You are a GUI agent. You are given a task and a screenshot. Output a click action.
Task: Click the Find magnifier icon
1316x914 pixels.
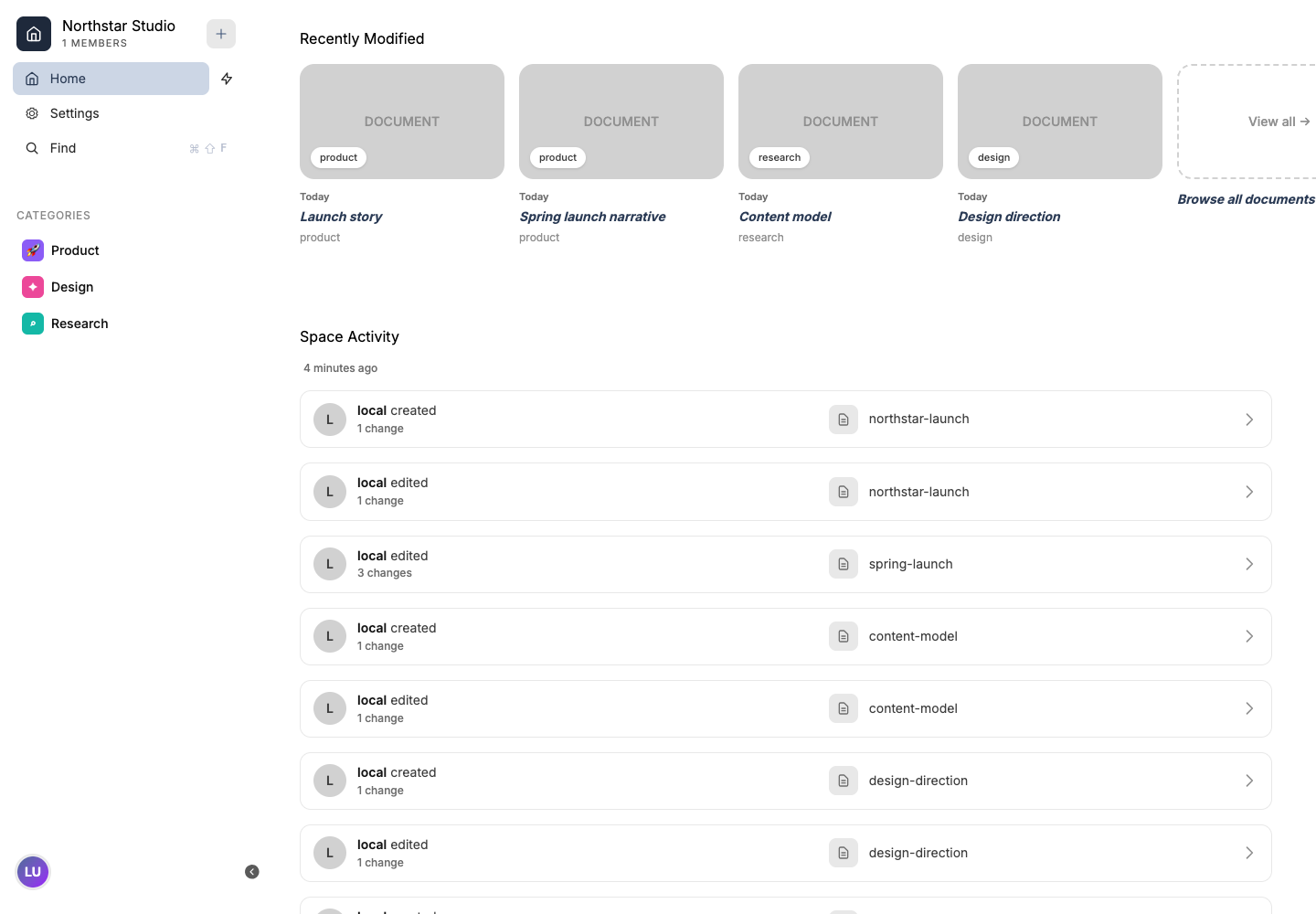coord(32,148)
